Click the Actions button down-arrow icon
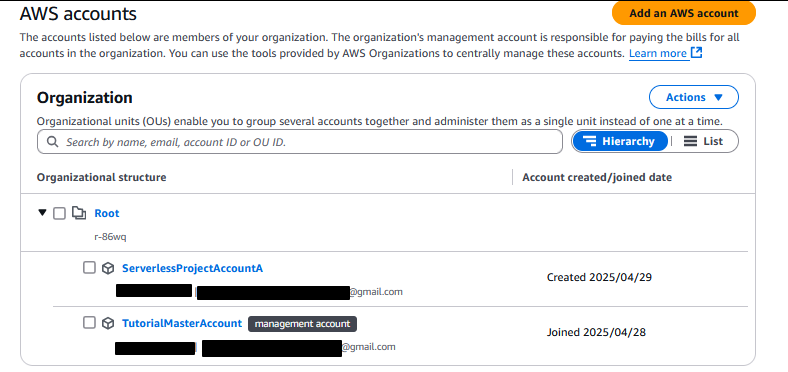The image size is (788, 372). point(718,98)
